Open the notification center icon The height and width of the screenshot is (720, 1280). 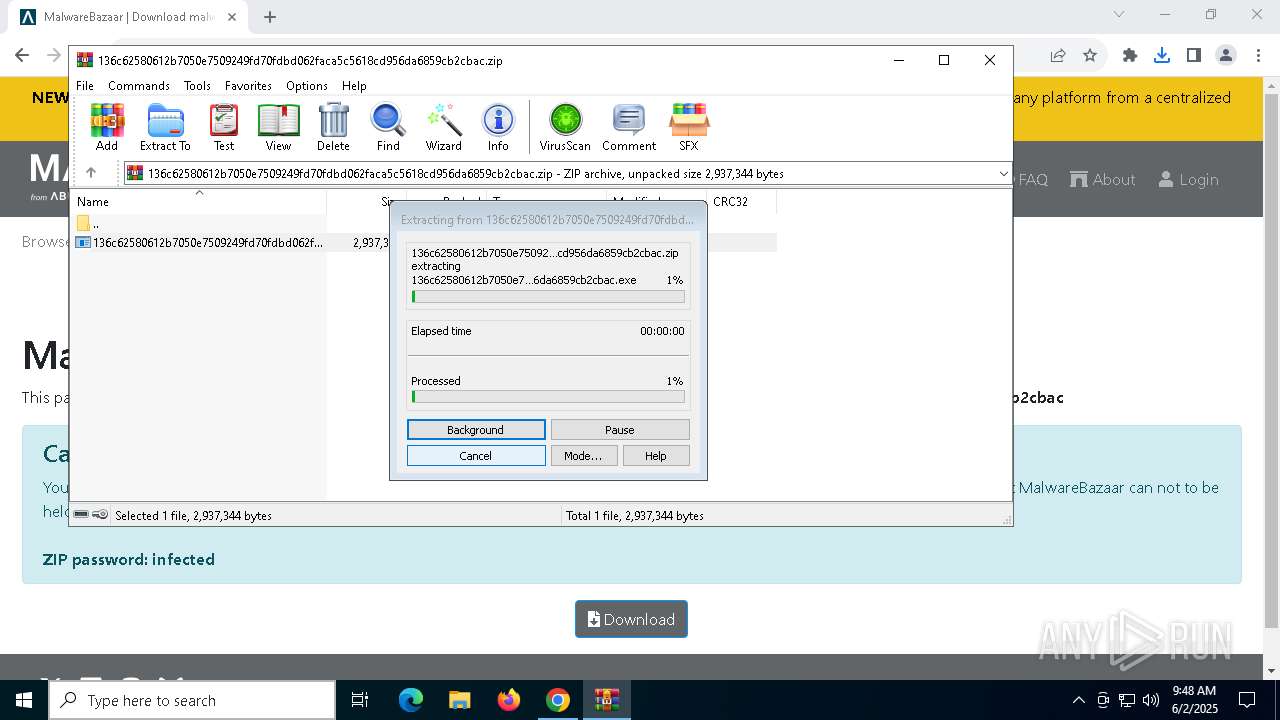click(1247, 700)
